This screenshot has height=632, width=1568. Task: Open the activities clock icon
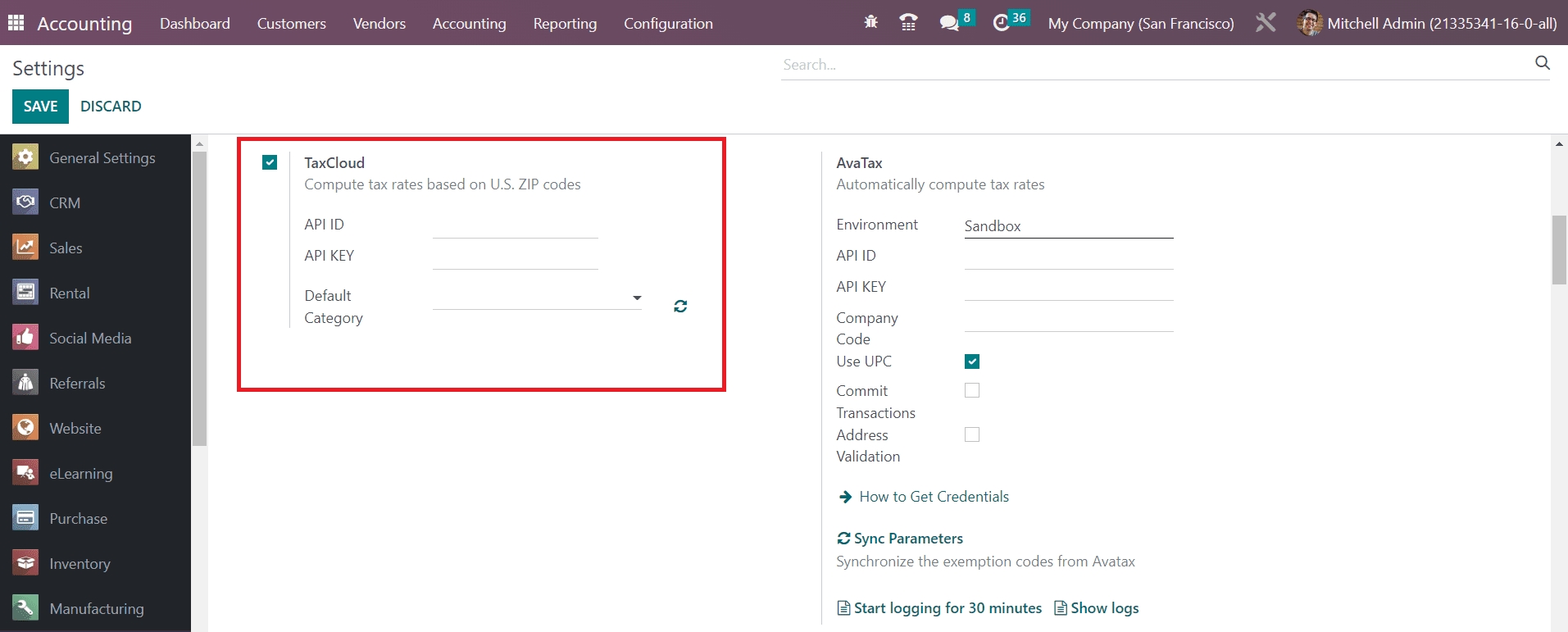point(1001,23)
